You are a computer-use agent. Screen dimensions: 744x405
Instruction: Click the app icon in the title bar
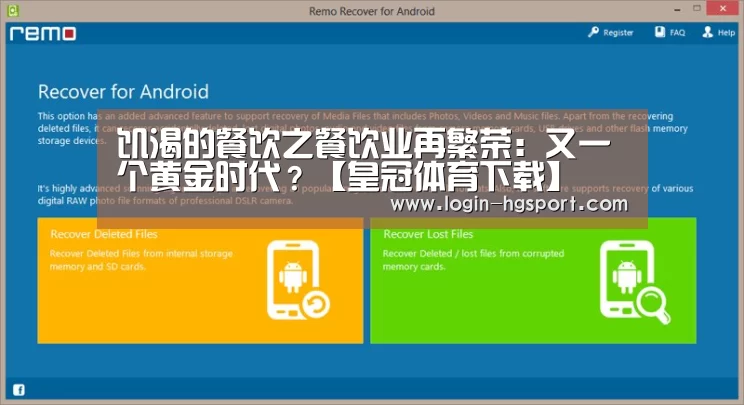point(13,10)
